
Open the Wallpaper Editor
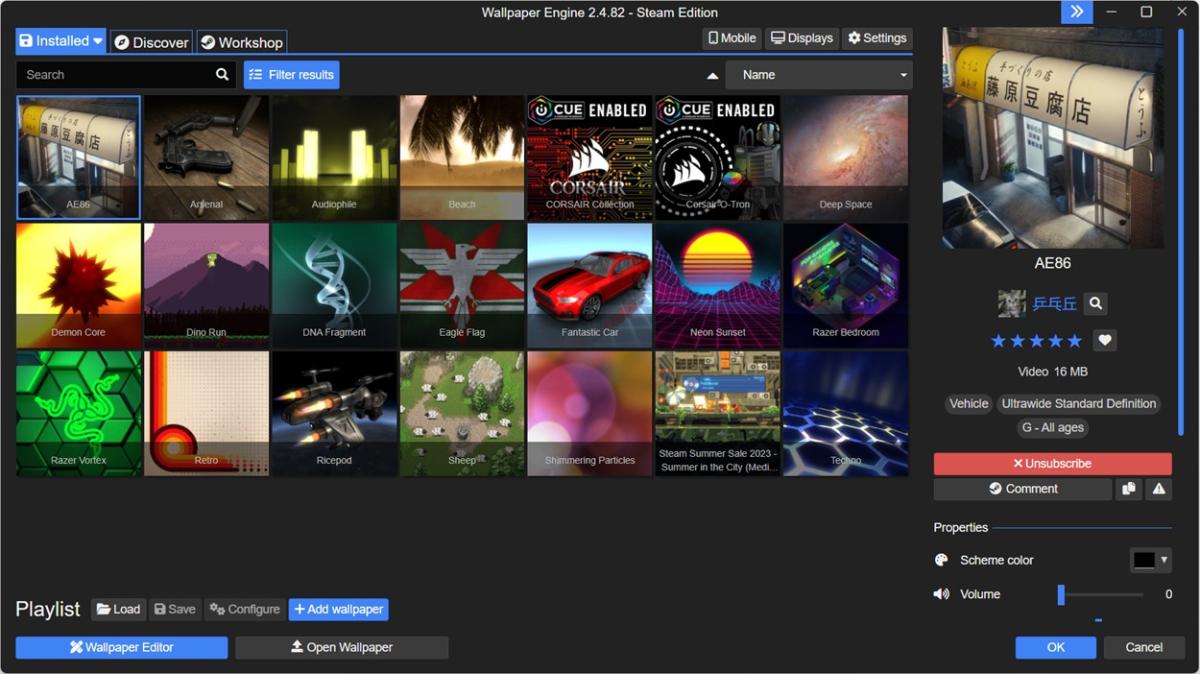121,647
